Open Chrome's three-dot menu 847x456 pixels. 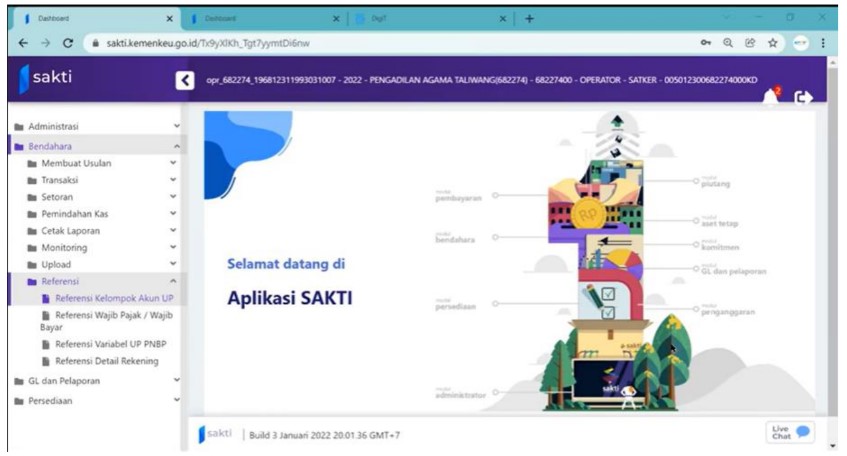(x=823, y=43)
